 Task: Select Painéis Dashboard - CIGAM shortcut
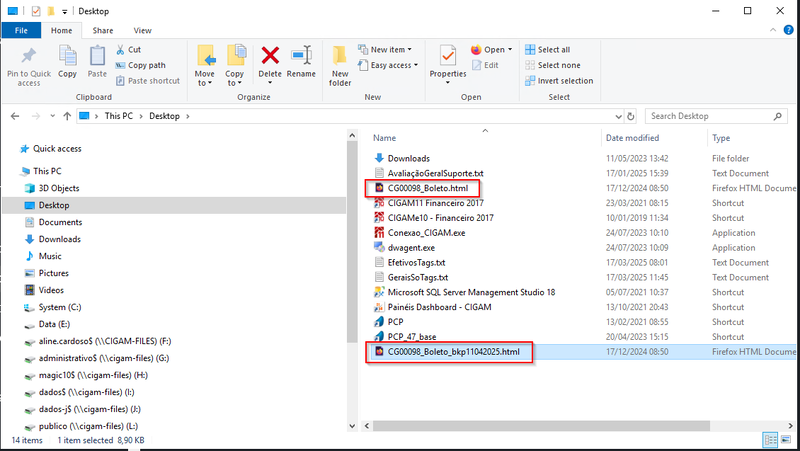439,307
